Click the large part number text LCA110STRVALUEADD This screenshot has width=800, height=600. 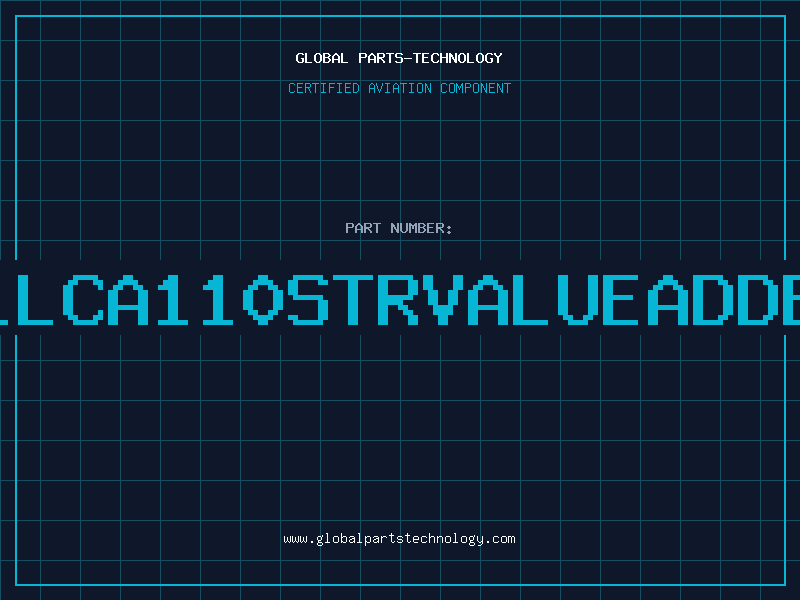pyautogui.click(x=400, y=299)
